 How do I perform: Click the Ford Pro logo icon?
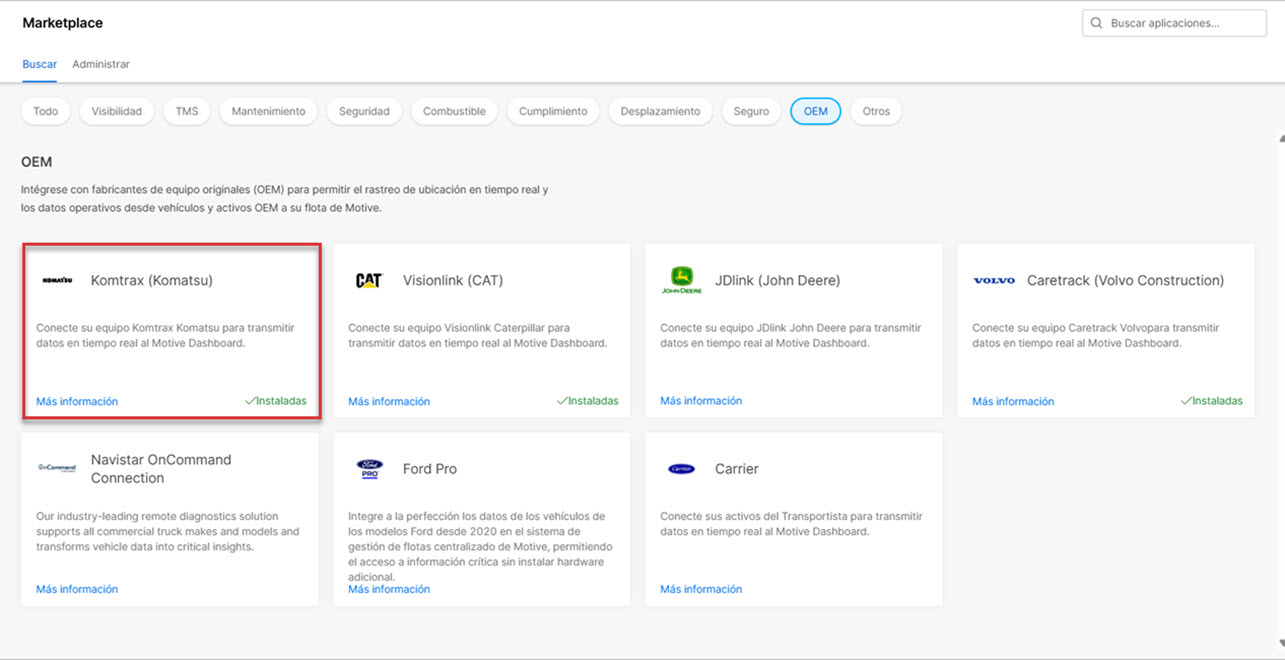tap(369, 469)
